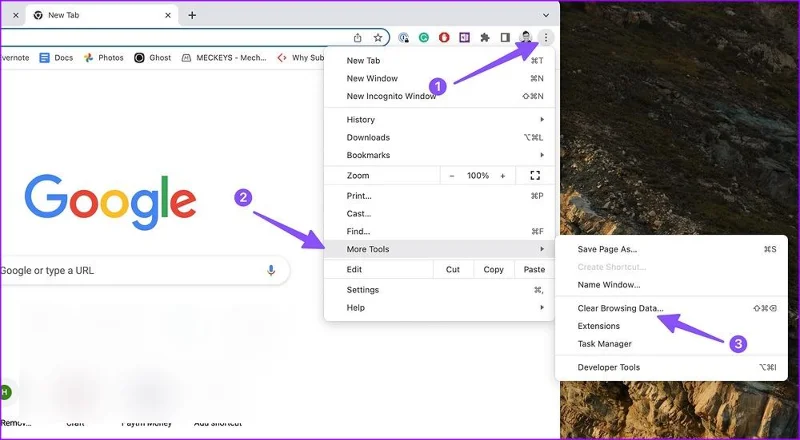Screen dimensions: 800x440
Task: Choose Find from the menu
Action: tap(439, 232)
